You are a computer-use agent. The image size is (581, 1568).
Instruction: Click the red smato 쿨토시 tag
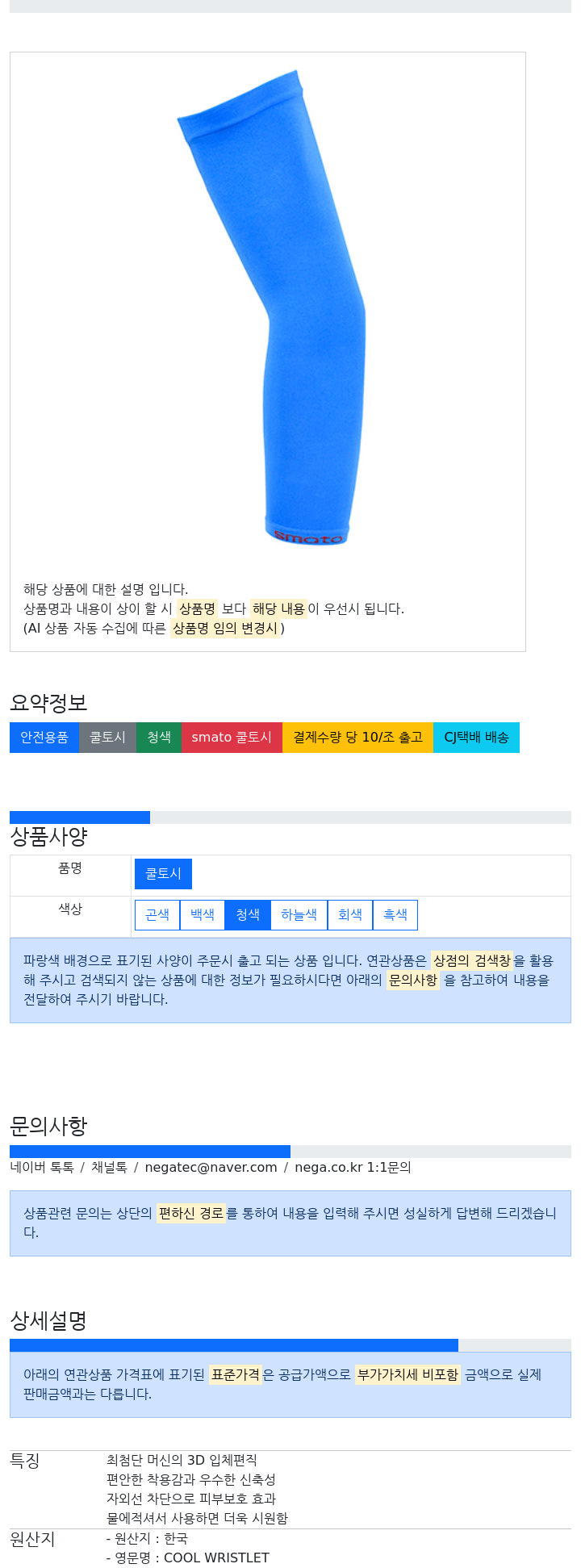point(232,738)
